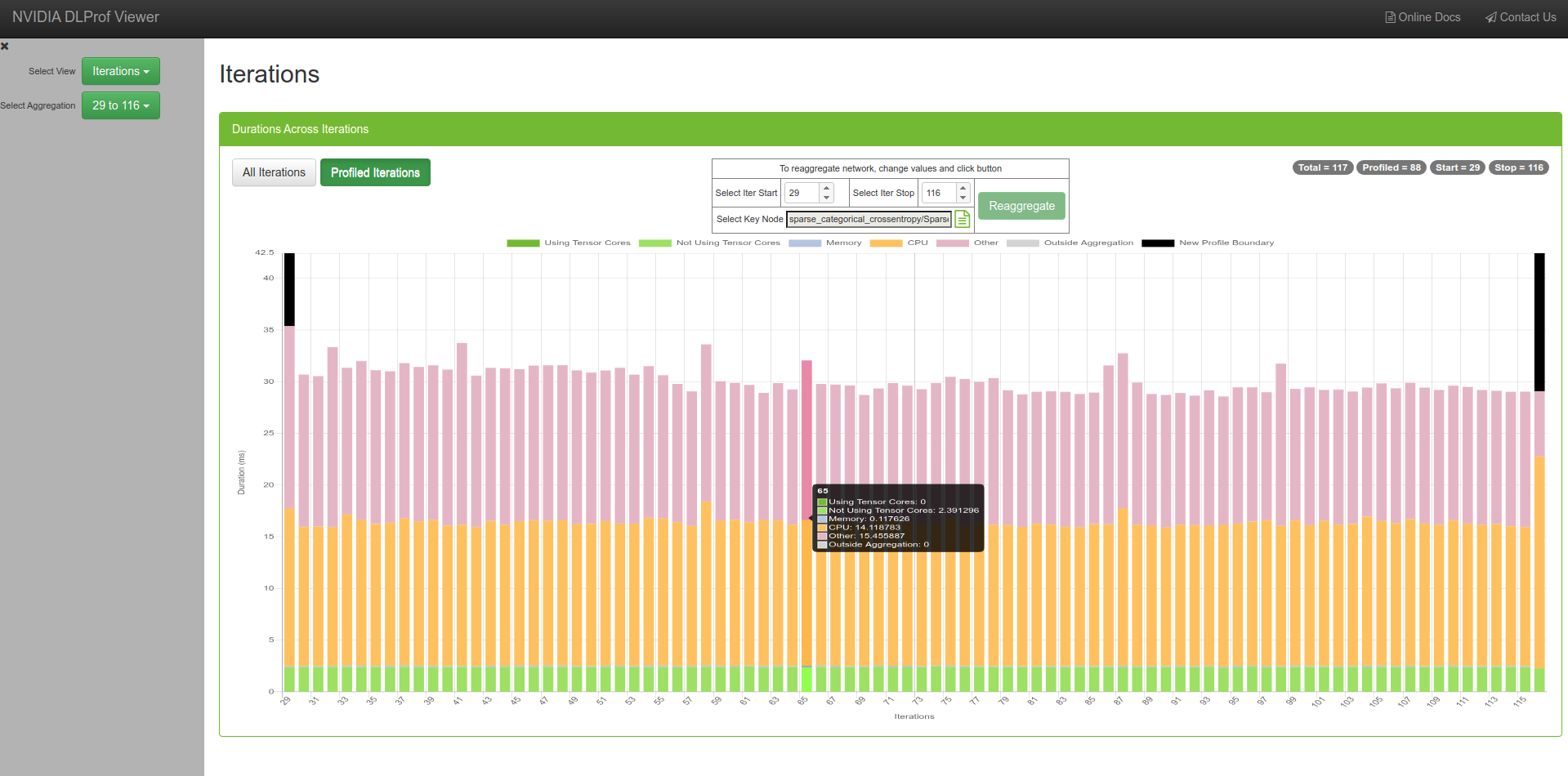Hide the Memory series in the legend

[x=805, y=243]
